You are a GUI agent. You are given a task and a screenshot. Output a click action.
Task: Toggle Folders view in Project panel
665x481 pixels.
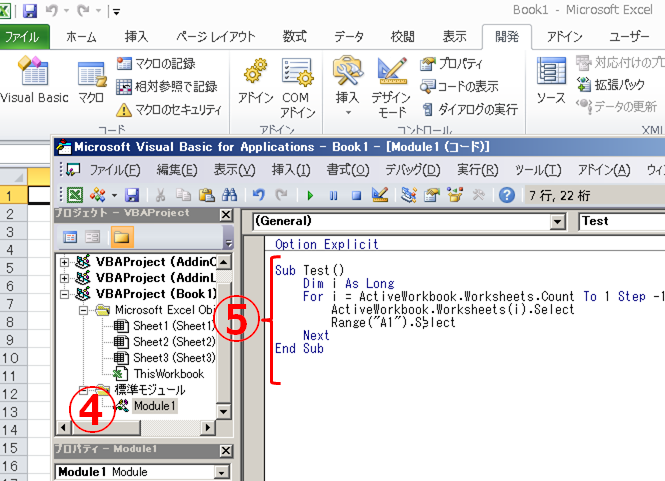click(x=121, y=237)
